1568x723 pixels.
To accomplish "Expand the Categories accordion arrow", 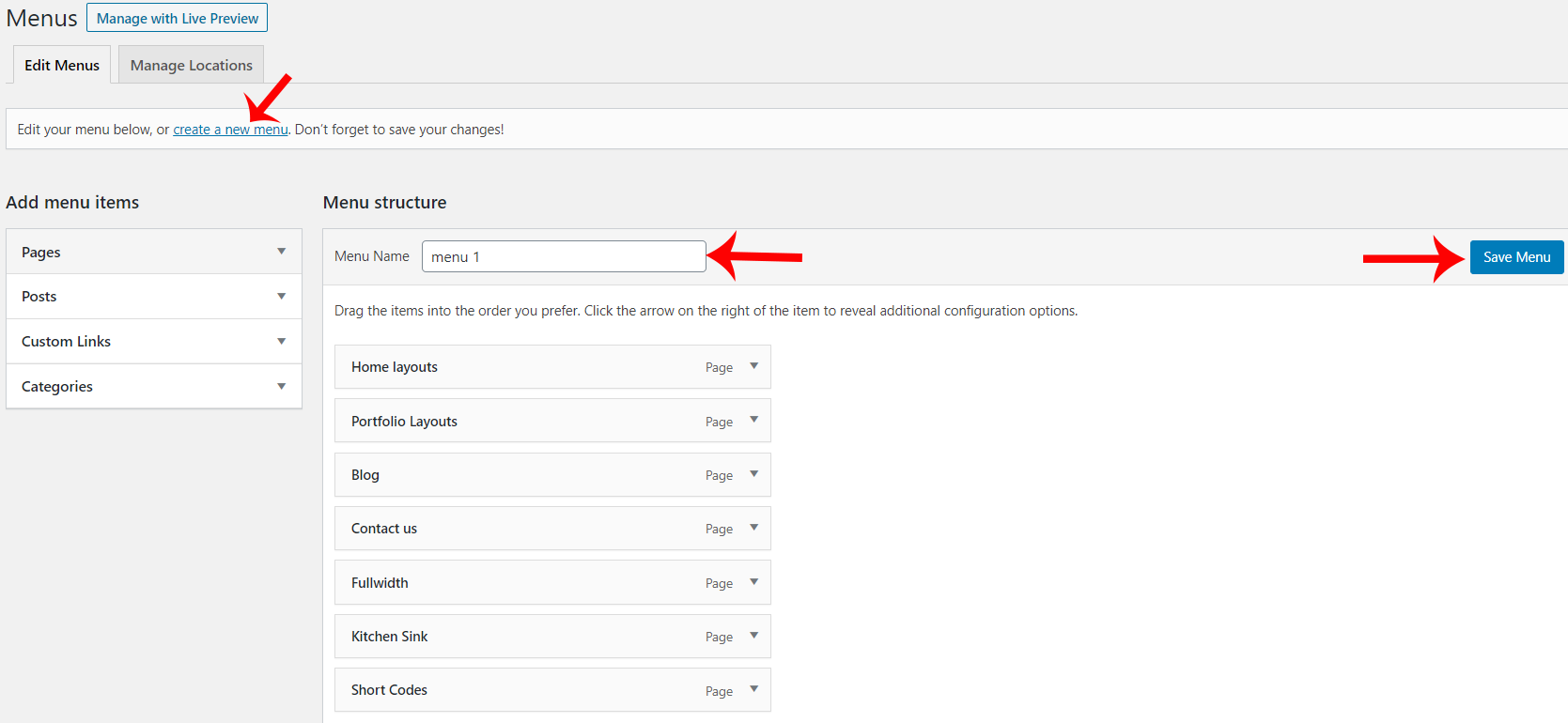I will pyautogui.click(x=281, y=387).
